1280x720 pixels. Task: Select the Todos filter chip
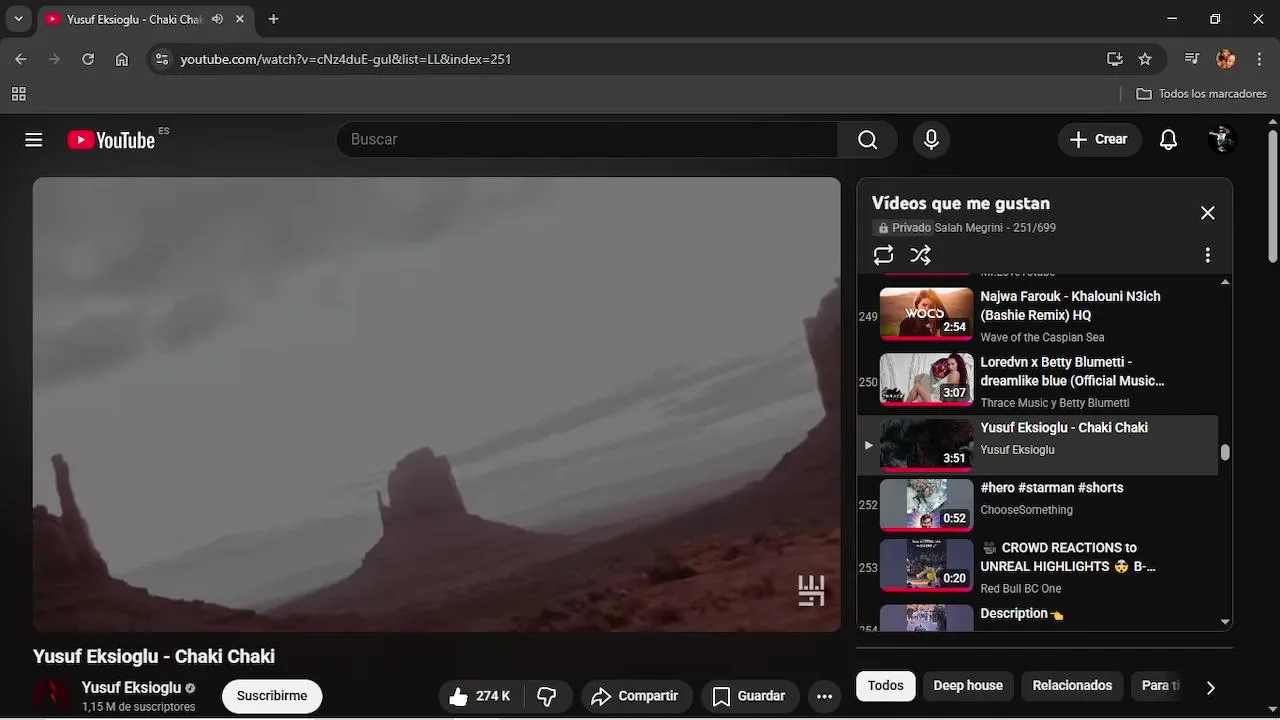pos(885,686)
